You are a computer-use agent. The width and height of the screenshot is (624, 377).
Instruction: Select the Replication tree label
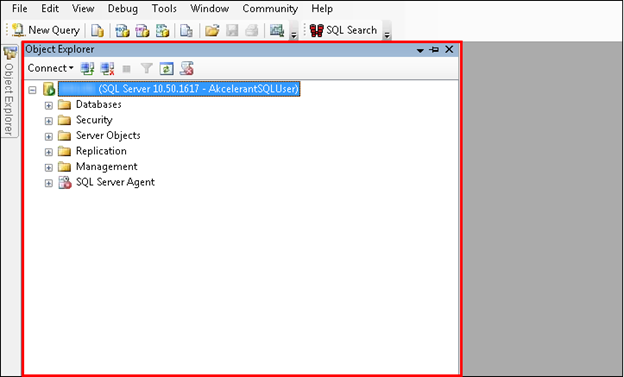tap(101, 151)
